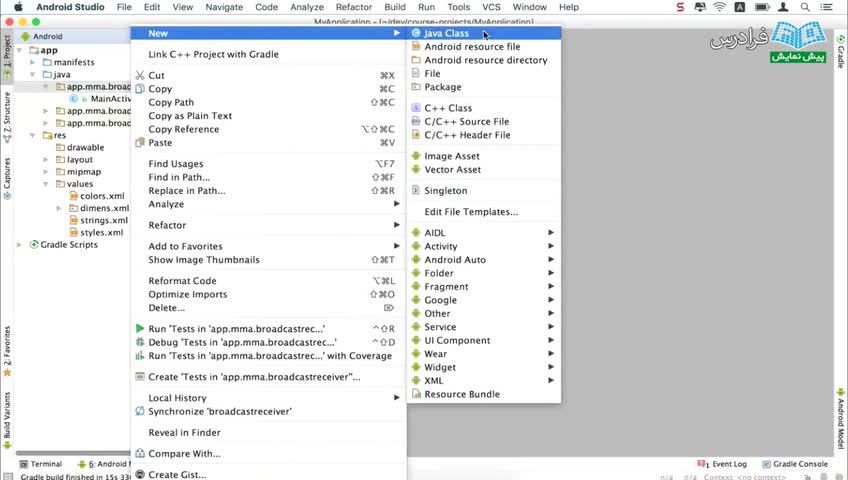Click the Singleton template icon
Viewport: 848px width, 480px height.
[x=416, y=190]
